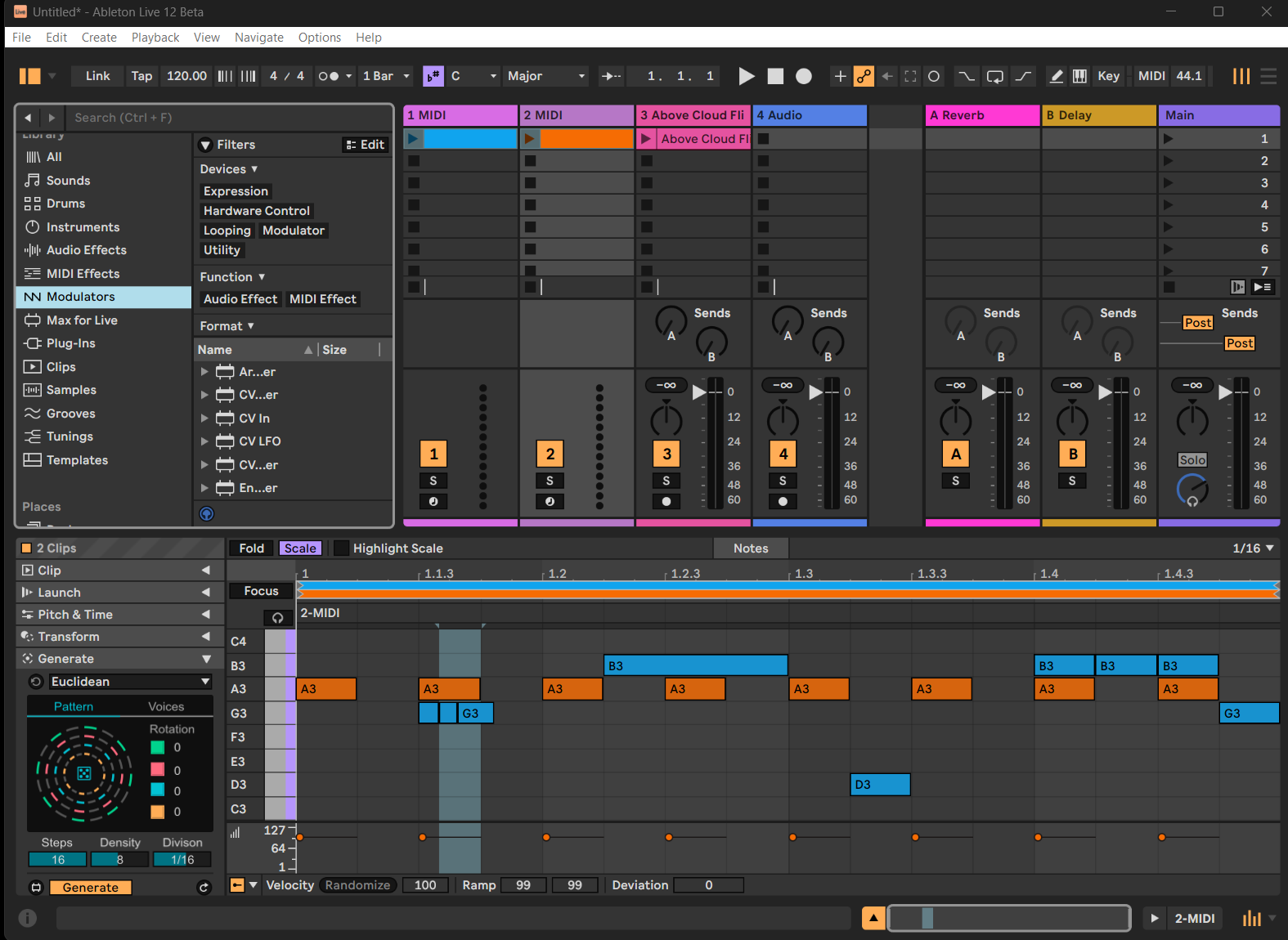Screen dimensions: 1288x940
Task: Click the rotation reset icon beside Generate
Action: point(204,888)
